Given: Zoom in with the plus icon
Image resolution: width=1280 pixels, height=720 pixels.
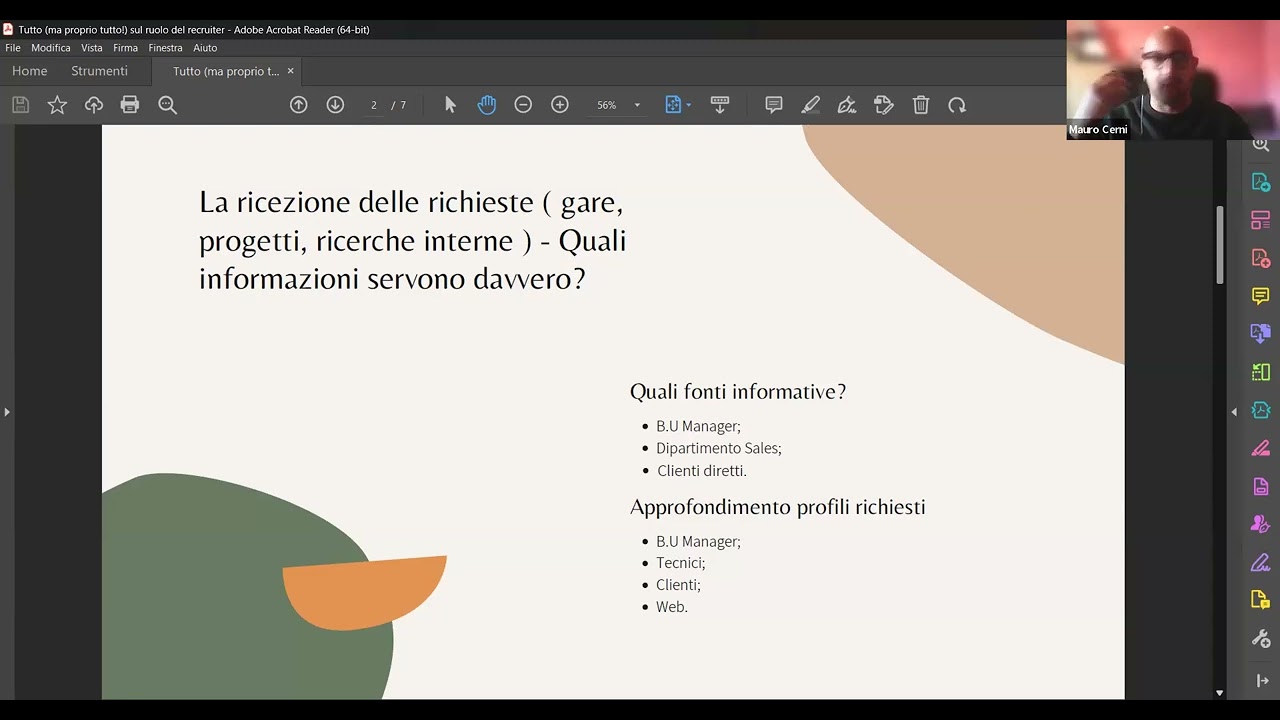Looking at the screenshot, I should tap(560, 105).
